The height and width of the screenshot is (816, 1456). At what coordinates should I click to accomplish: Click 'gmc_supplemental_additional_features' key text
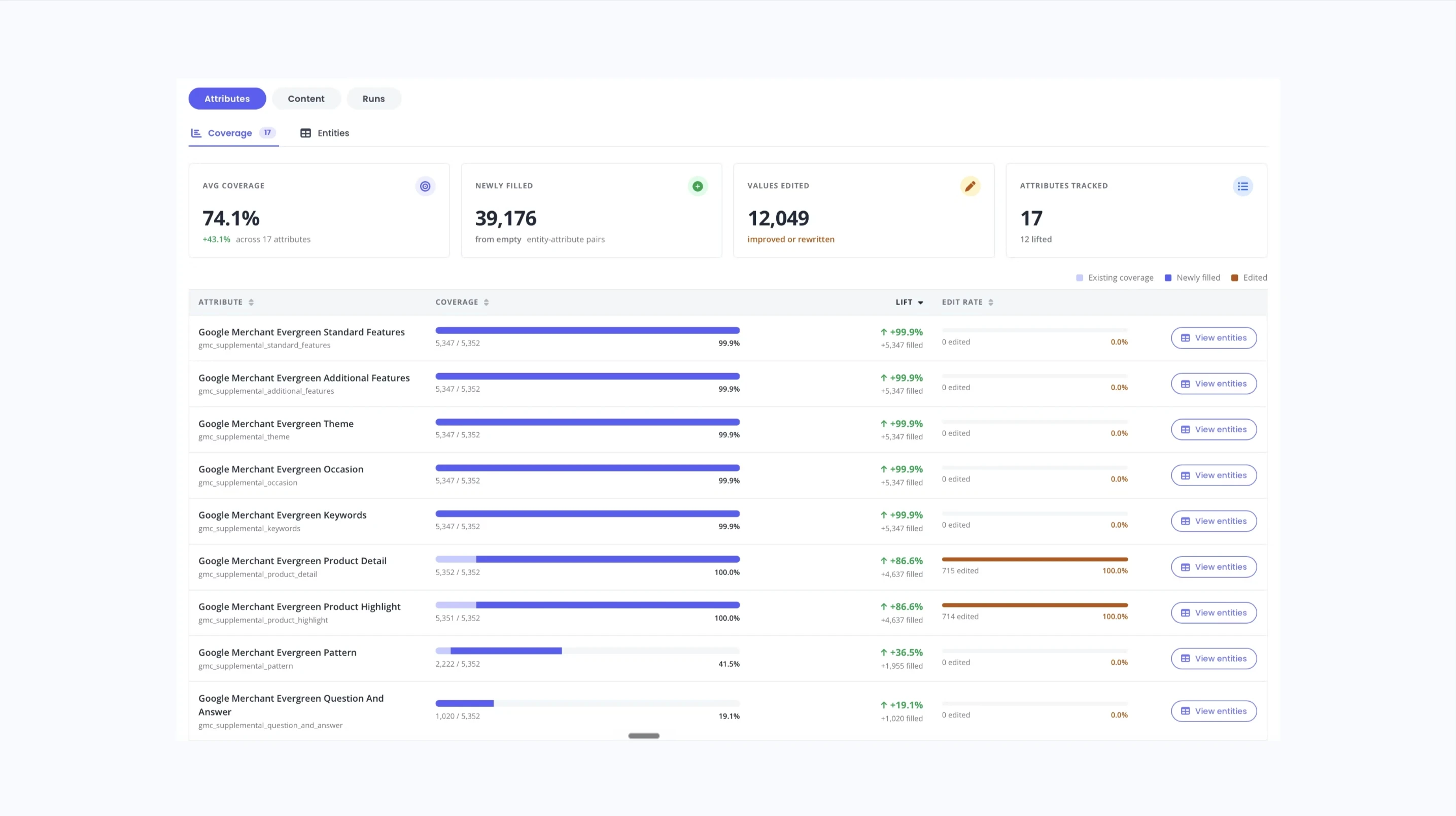266,391
